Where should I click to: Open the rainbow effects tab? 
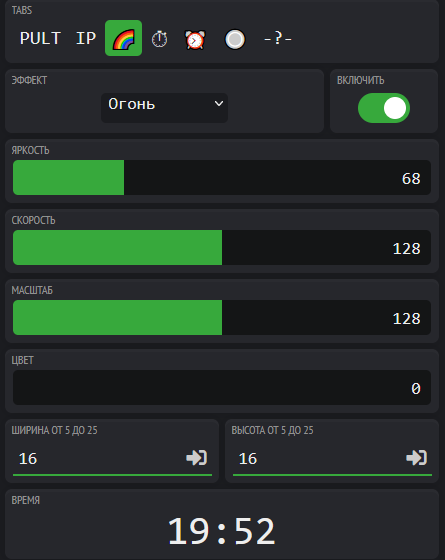[123, 38]
